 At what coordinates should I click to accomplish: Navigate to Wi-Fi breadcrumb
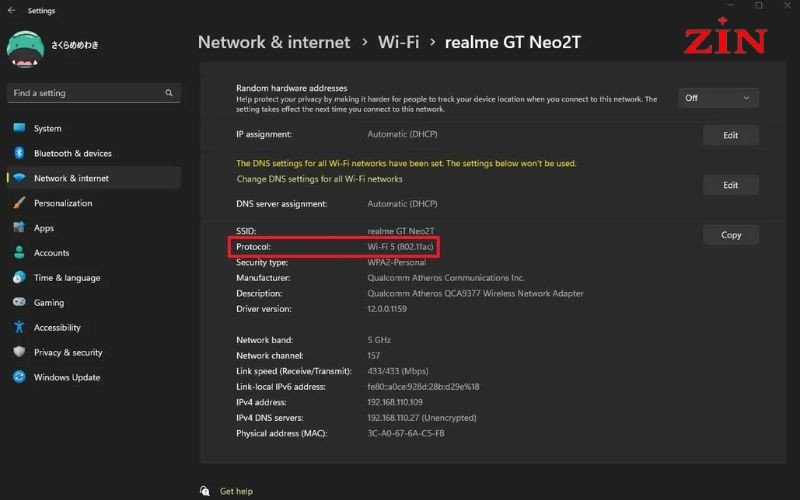point(398,42)
